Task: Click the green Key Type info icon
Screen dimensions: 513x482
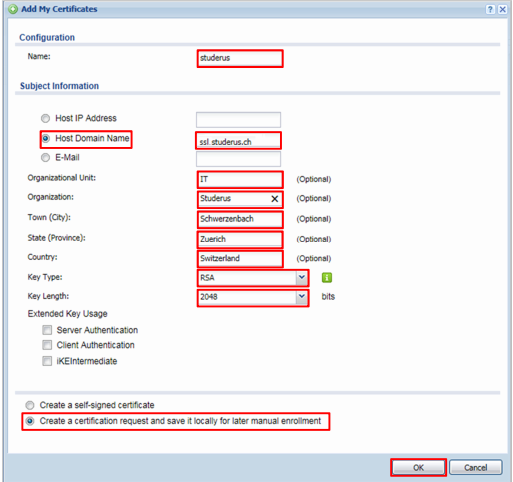Action: point(327,277)
